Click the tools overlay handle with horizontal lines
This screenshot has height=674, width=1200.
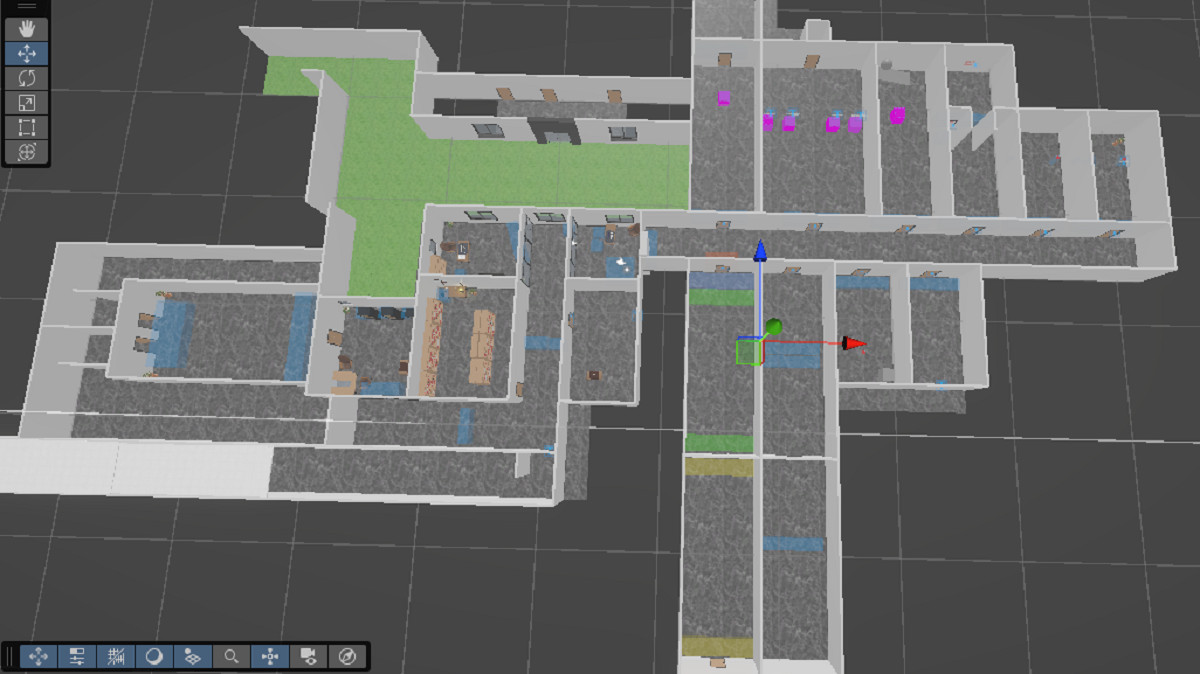[x=27, y=7]
